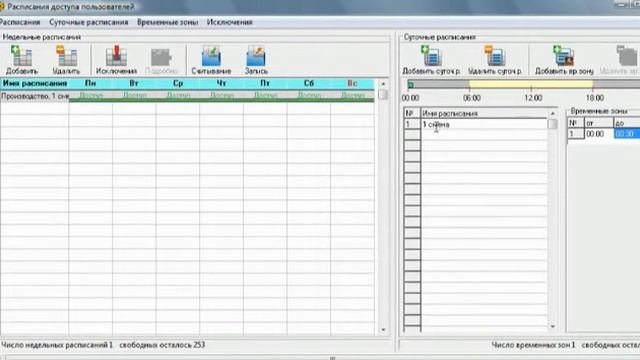Click the от value 00:00 in time zones
Image resolution: width=640 pixels, height=360 pixels.
[599, 134]
